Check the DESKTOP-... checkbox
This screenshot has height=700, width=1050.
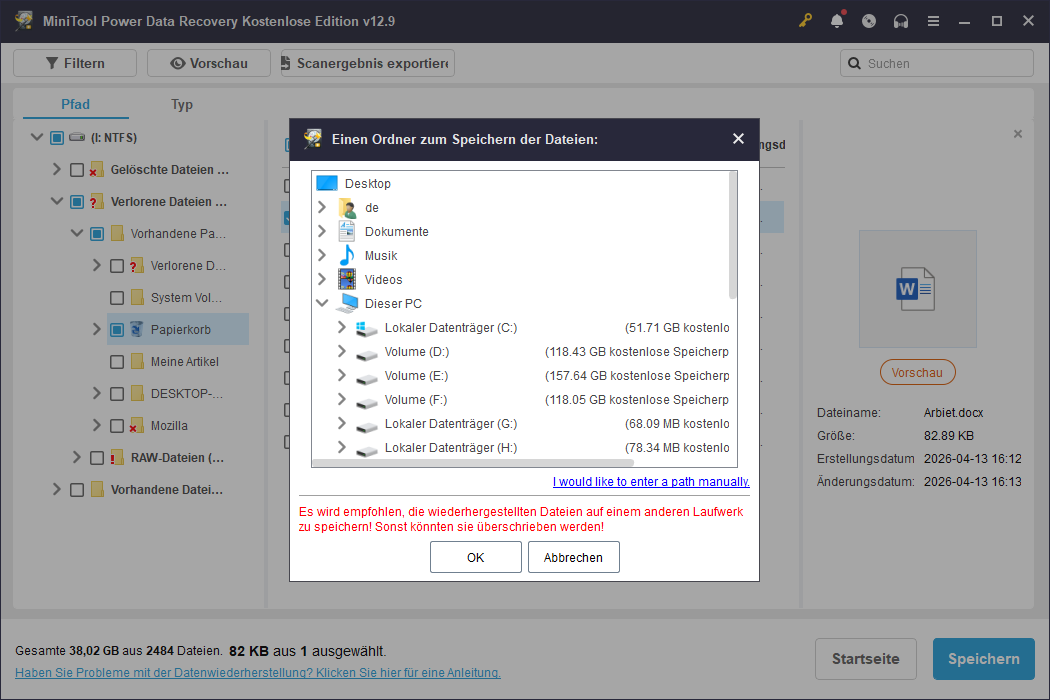pyautogui.click(x=117, y=394)
